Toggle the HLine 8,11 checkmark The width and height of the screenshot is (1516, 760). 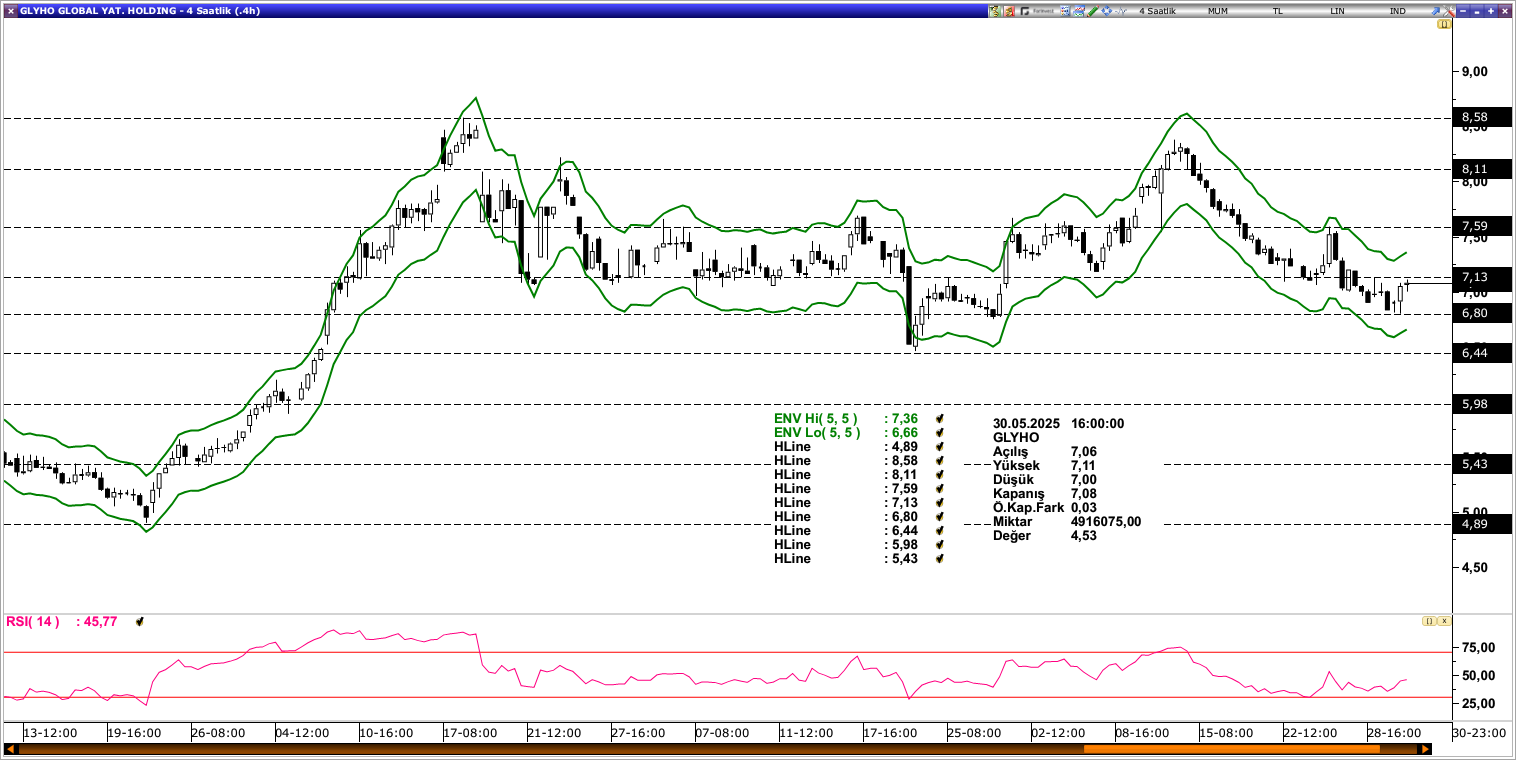[940, 475]
